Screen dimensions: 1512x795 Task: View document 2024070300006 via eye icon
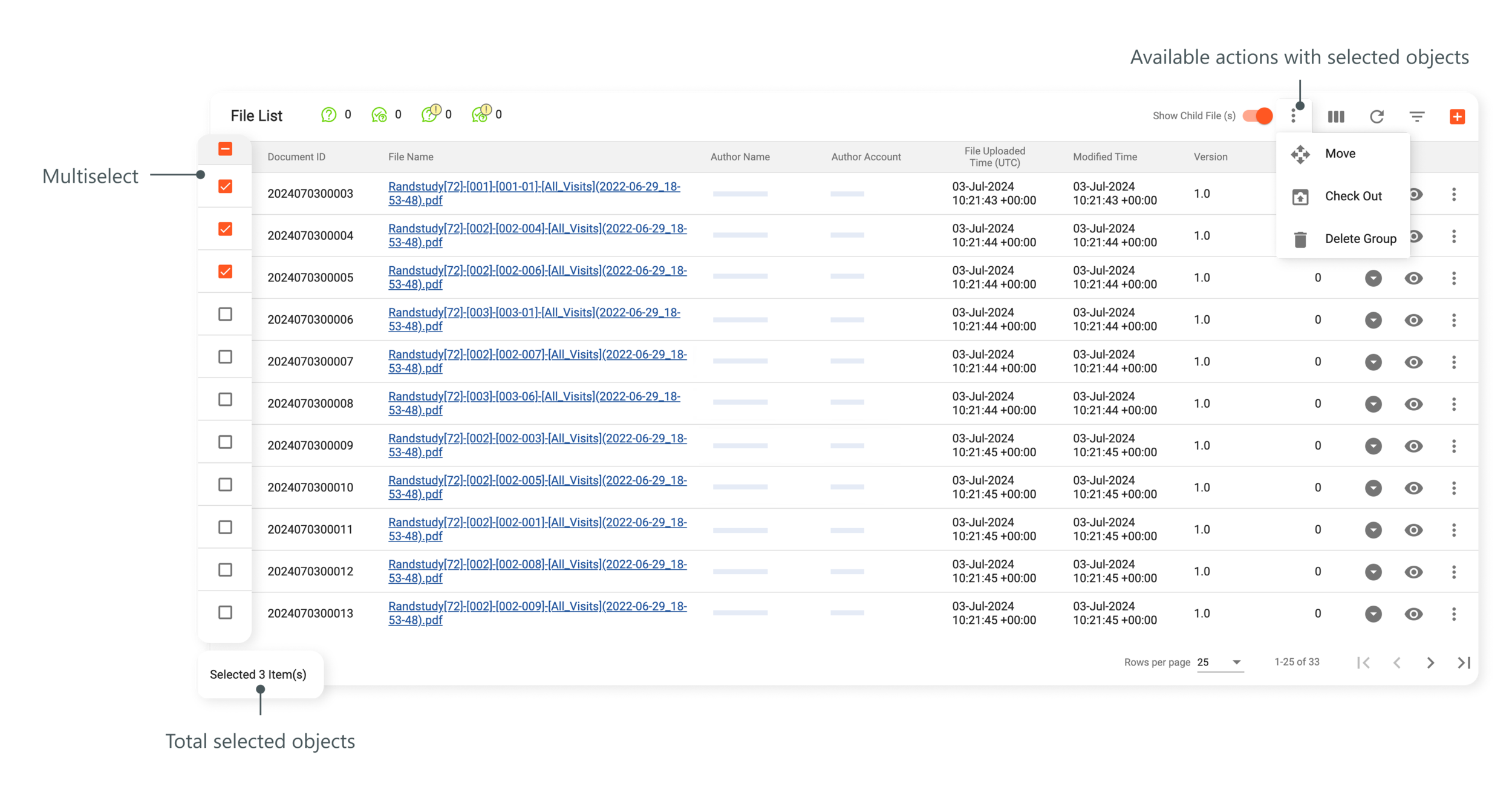pos(1413,320)
